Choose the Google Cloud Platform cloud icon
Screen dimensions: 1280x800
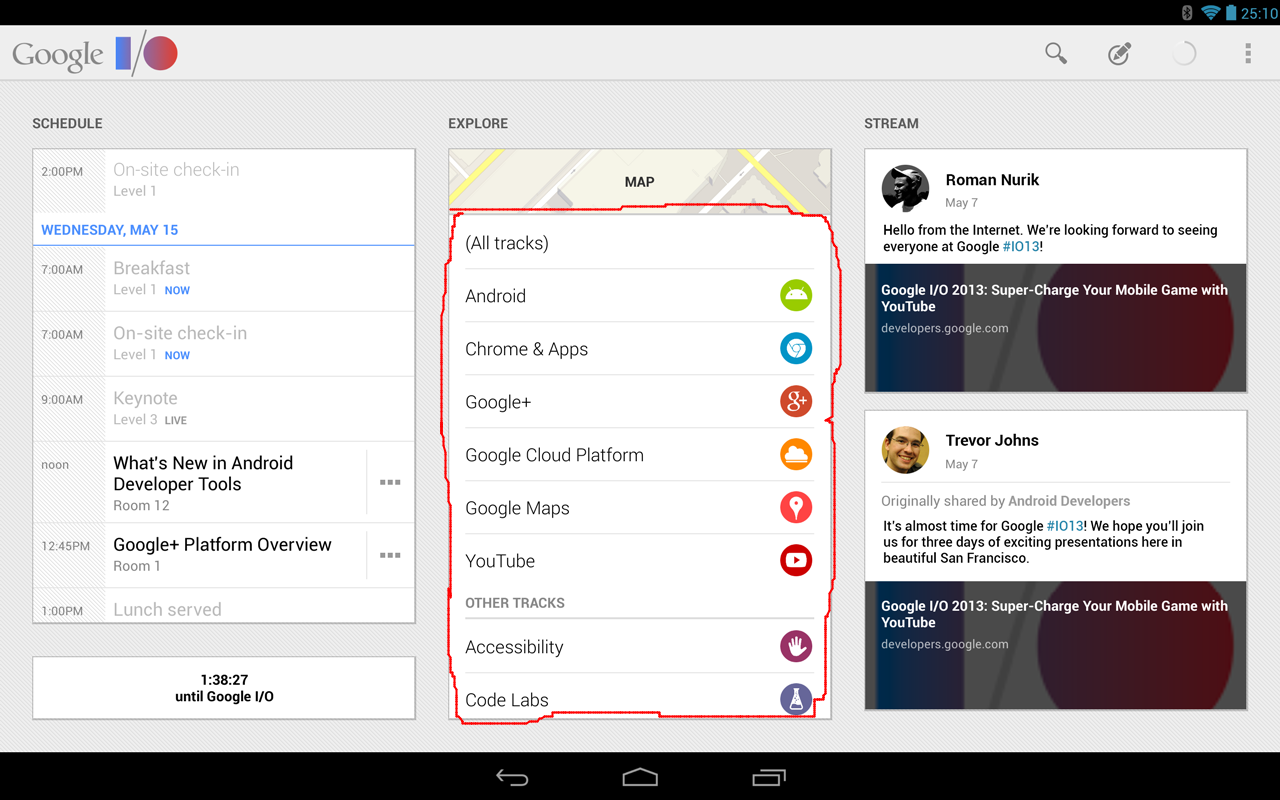click(x=796, y=454)
